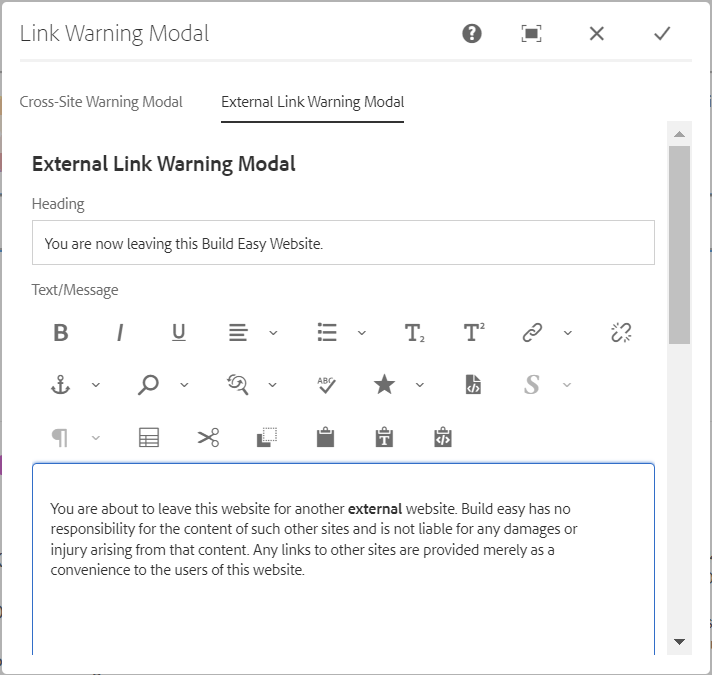Copy the selected text
Screen dimensions: 712x675
267,438
